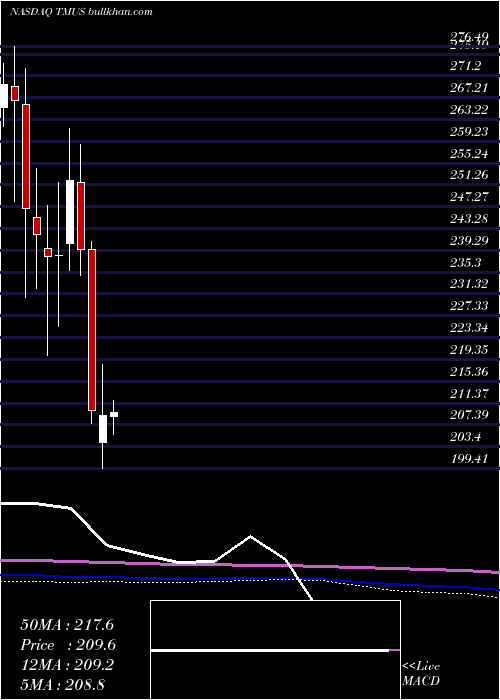The height and width of the screenshot is (700, 500).
Task: Click the NASDAQ TMUS bullkhan.com chart title
Action: (81, 11)
